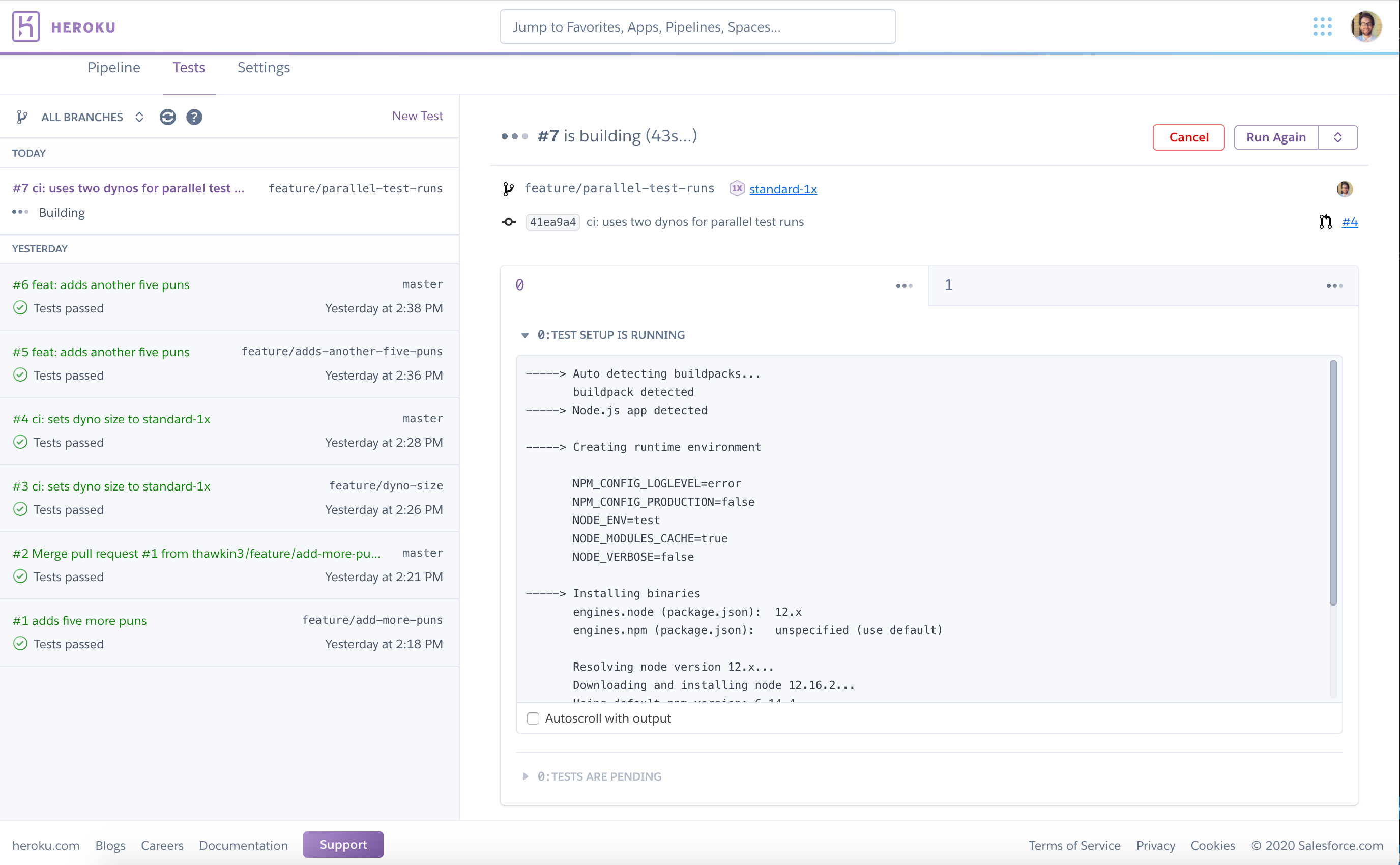The image size is (1400, 865).
Task: Click the refresh tests icon
Action: (x=167, y=117)
